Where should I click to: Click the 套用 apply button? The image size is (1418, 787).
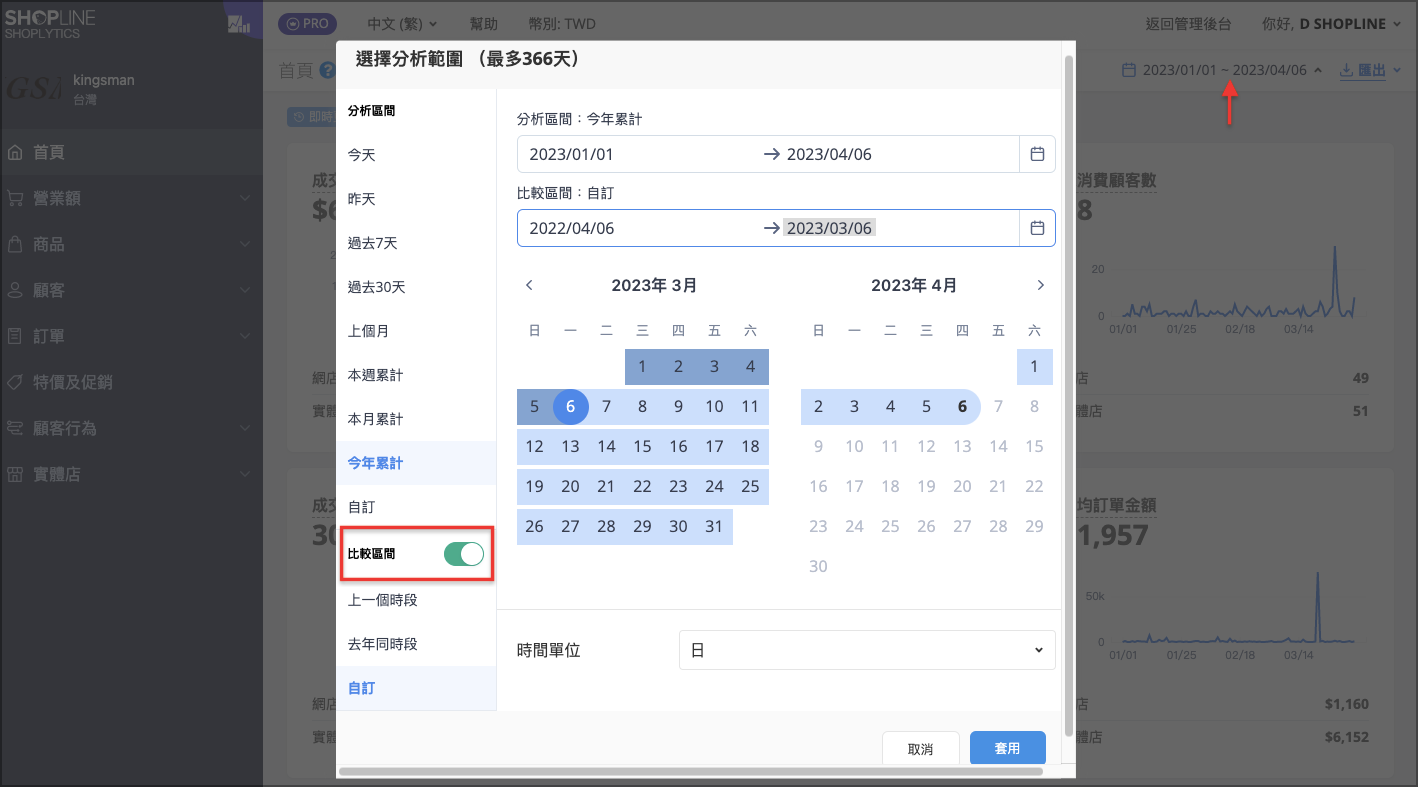pos(1007,748)
